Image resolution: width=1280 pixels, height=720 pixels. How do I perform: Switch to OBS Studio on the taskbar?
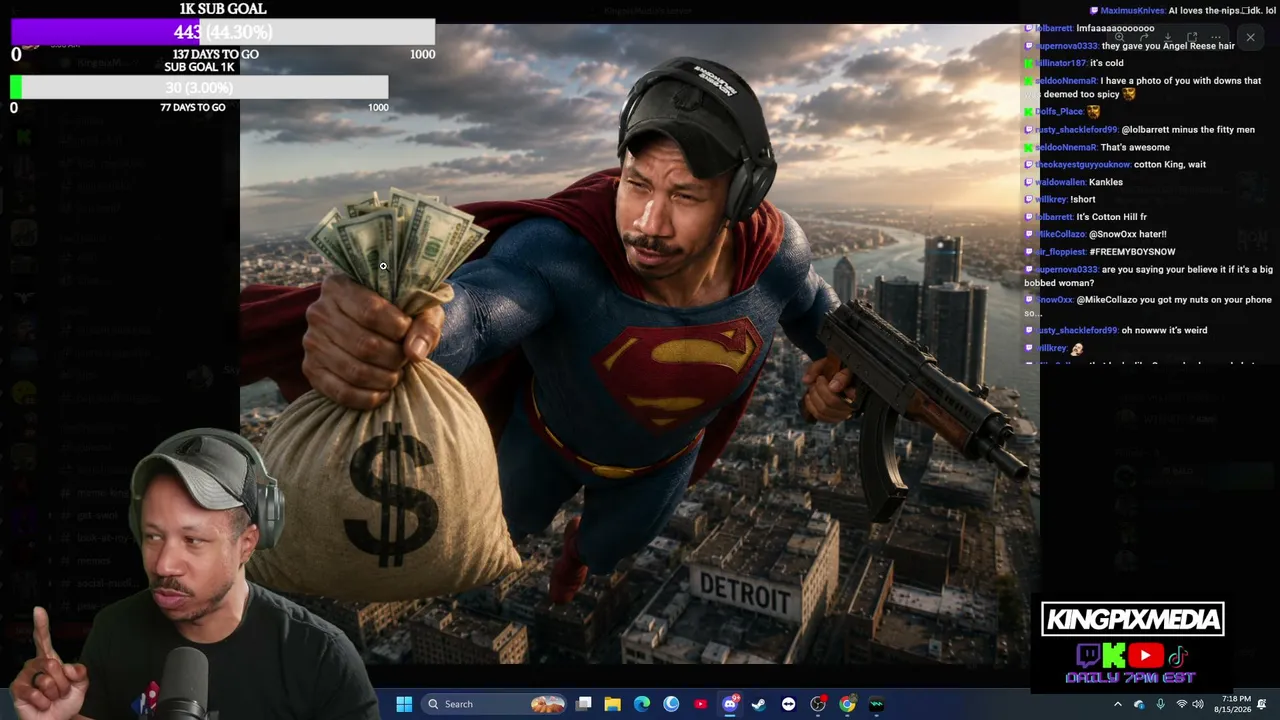(818, 704)
